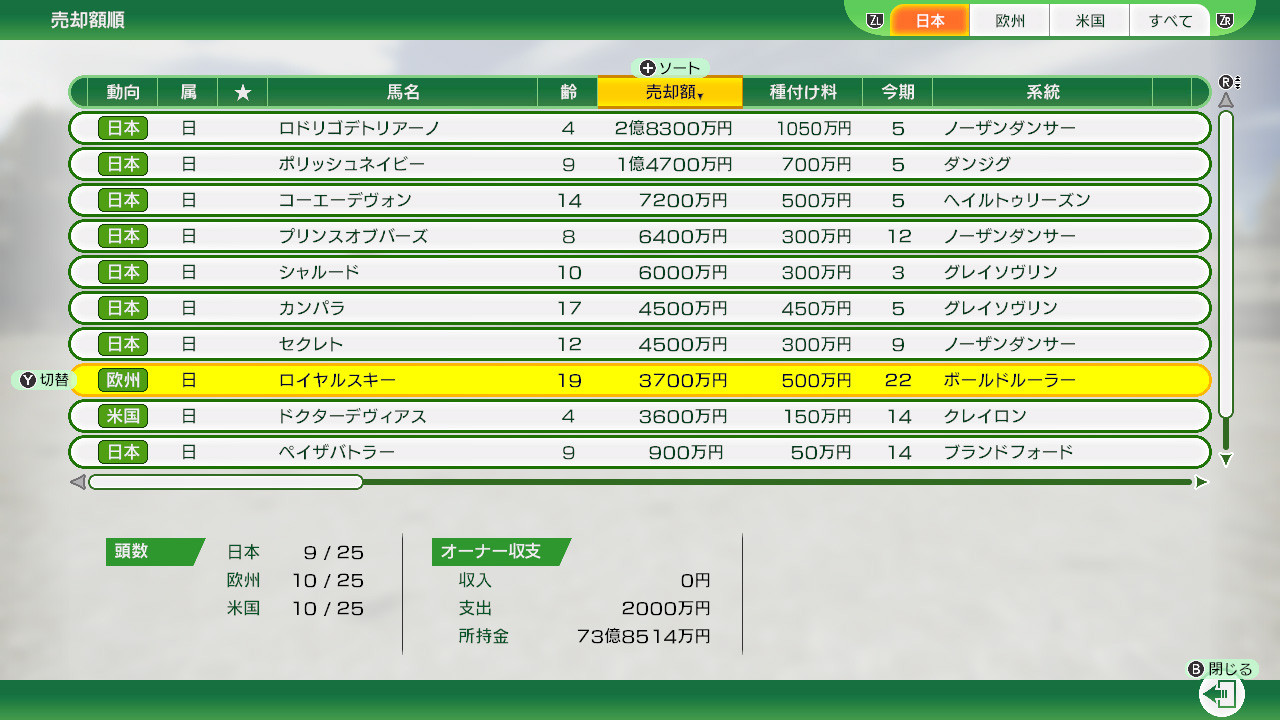
Task: Click 欧州 badge on ロイヤルスキー row
Action: (x=123, y=380)
